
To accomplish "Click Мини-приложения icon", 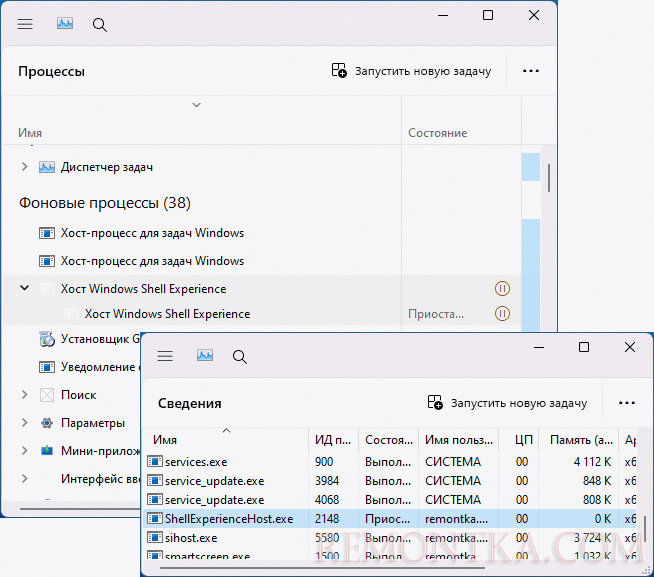I will tap(47, 451).
